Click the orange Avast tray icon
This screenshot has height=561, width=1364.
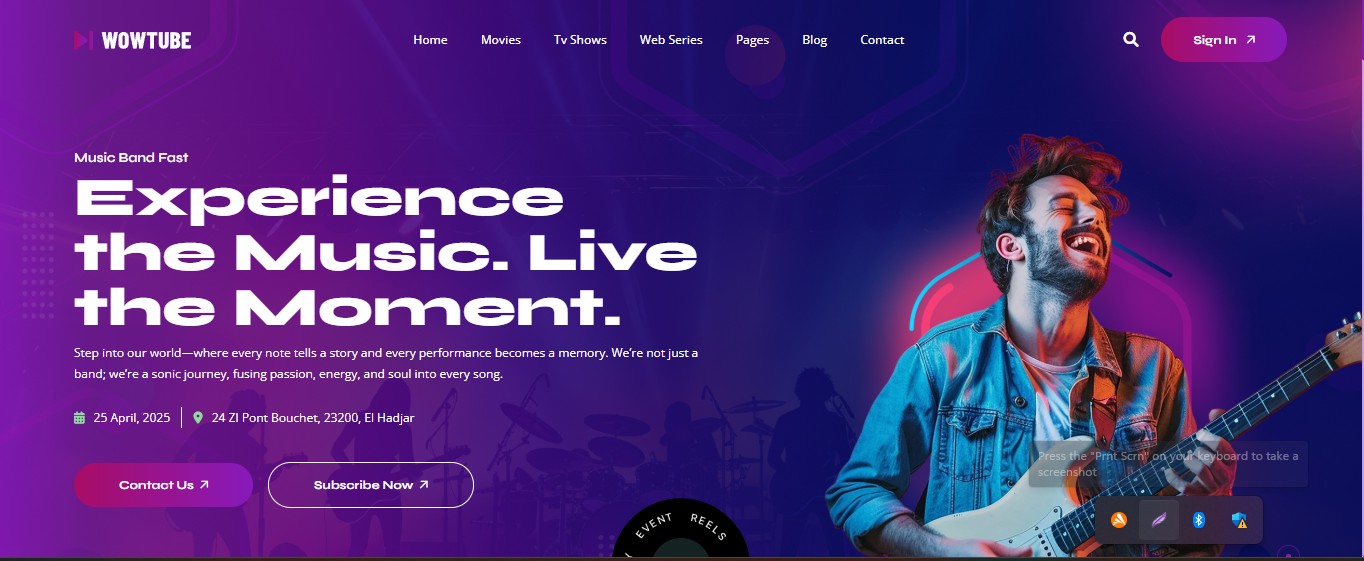(1119, 520)
